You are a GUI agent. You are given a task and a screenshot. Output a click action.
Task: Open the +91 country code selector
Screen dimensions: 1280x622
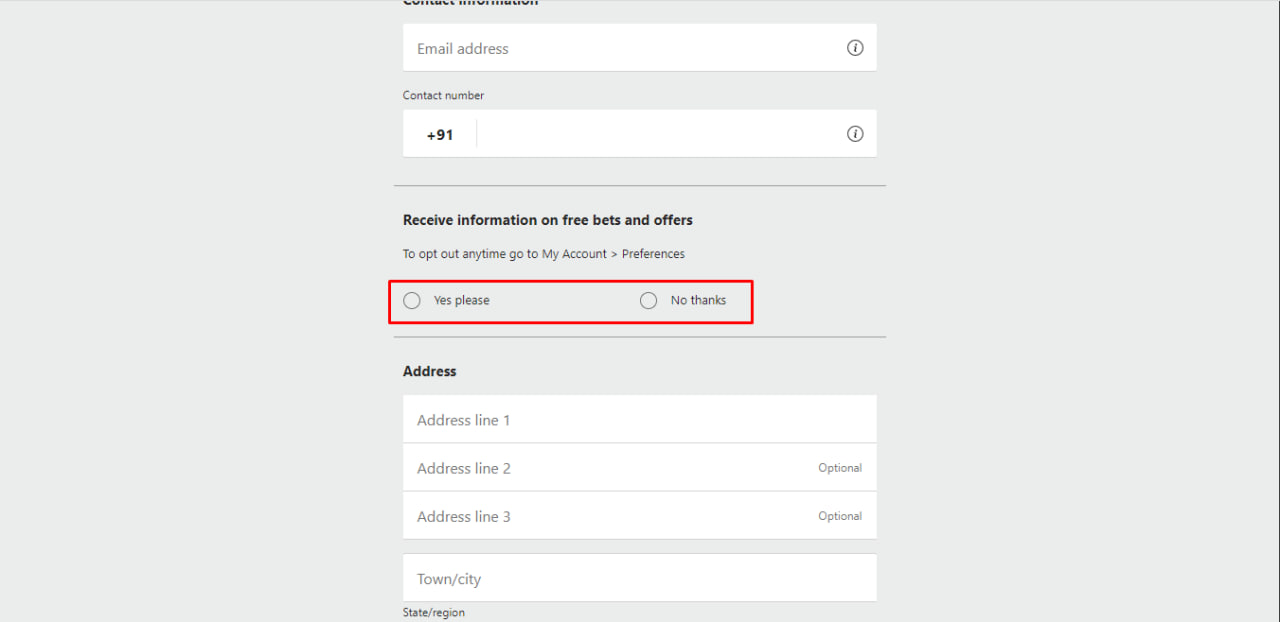pyautogui.click(x=440, y=135)
